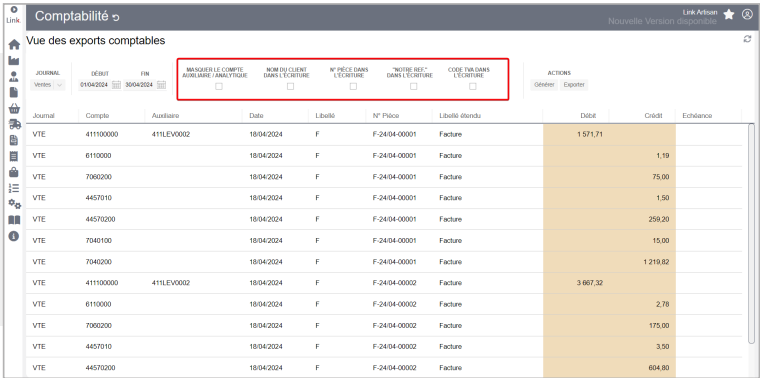This screenshot has height=378, width=760.
Task: Click the credit value 1 219,82
Action: click(657, 262)
